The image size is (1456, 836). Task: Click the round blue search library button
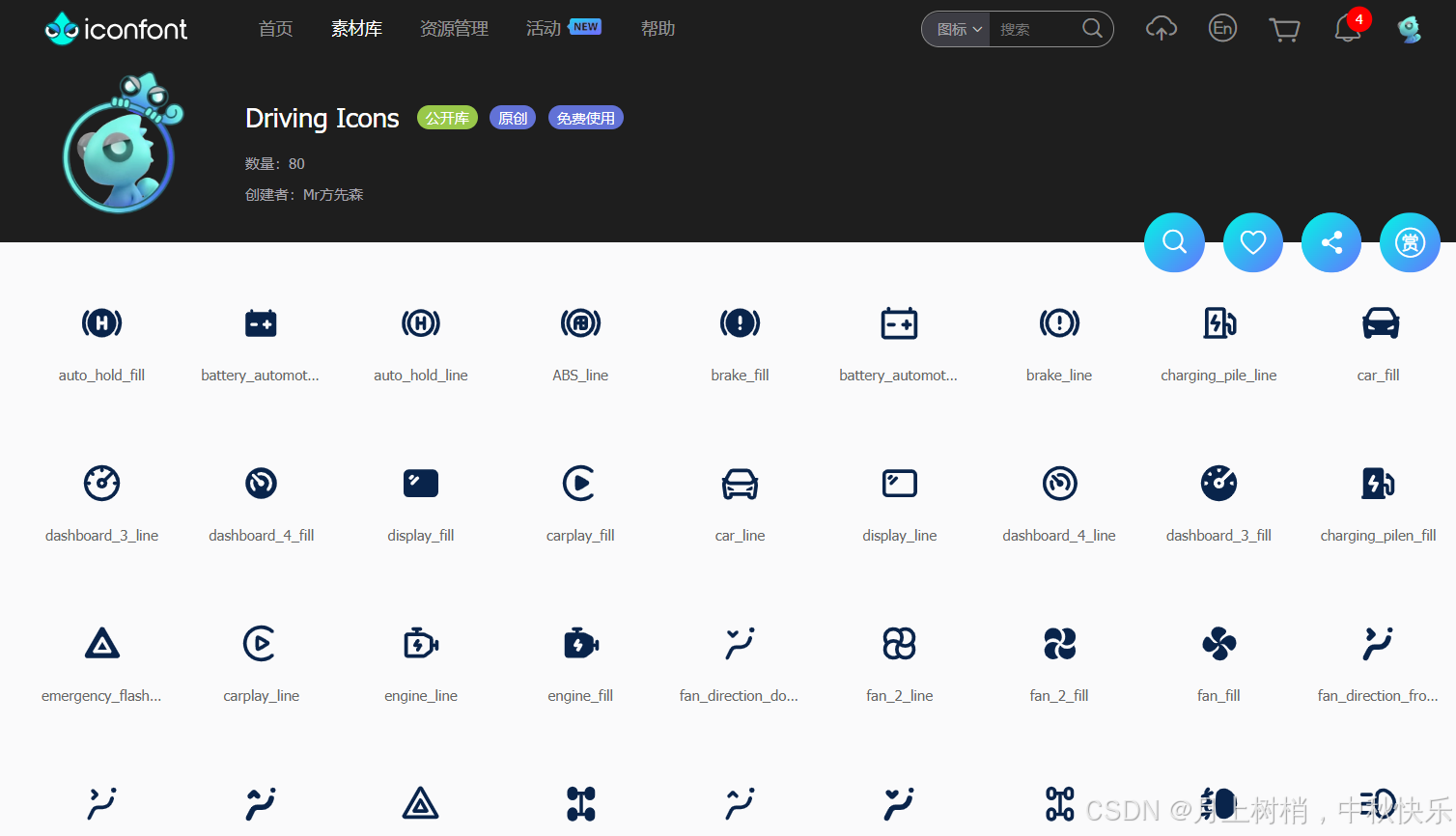click(x=1174, y=242)
